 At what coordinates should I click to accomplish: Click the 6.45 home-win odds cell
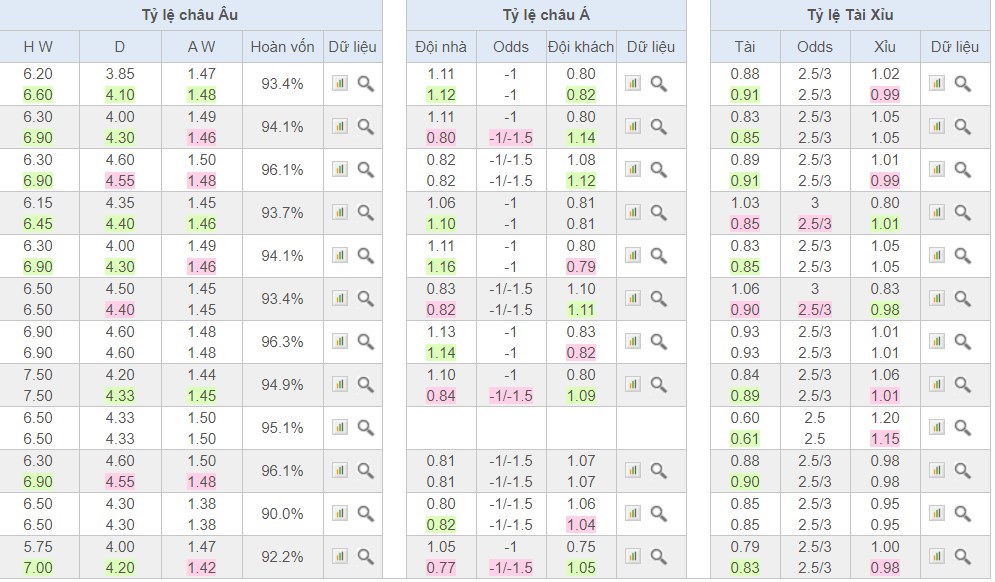click(x=38, y=223)
